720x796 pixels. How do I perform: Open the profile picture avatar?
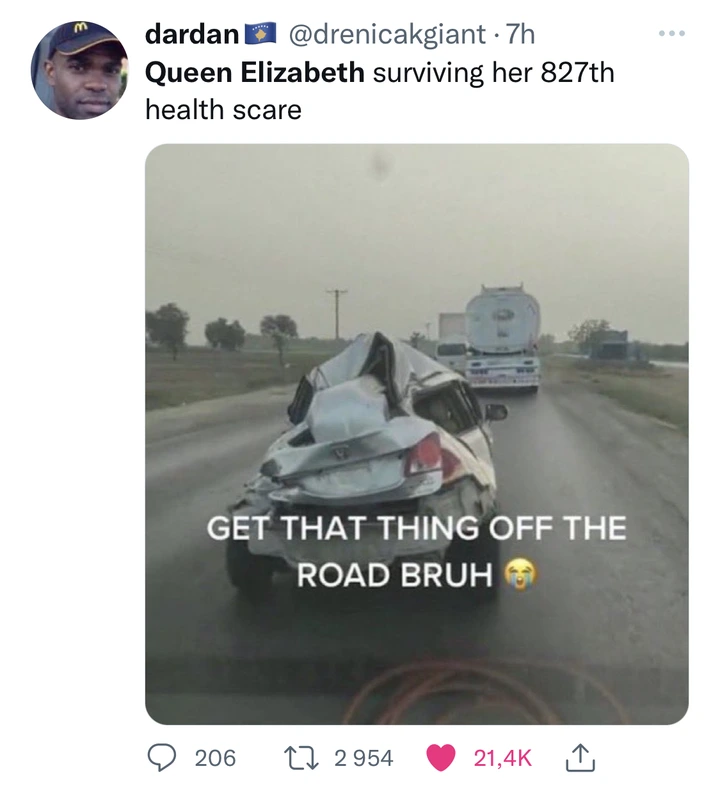point(80,70)
